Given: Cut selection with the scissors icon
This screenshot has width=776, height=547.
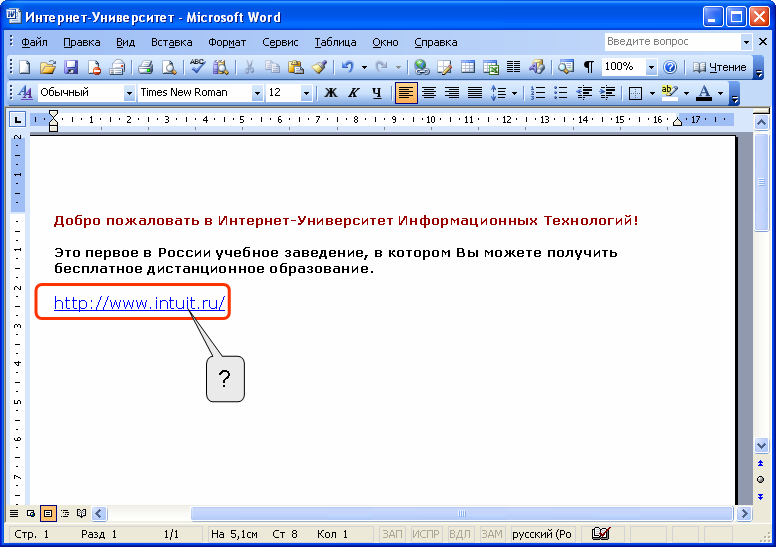Looking at the screenshot, I should pos(249,67).
